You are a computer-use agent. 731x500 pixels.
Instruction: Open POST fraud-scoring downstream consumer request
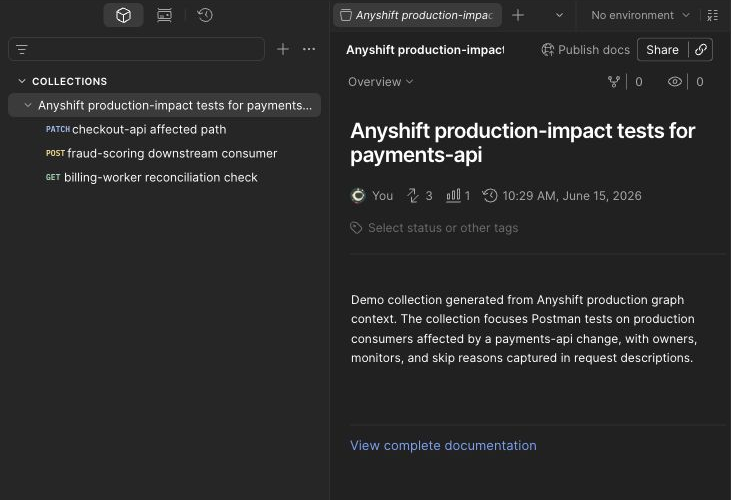click(x=161, y=153)
